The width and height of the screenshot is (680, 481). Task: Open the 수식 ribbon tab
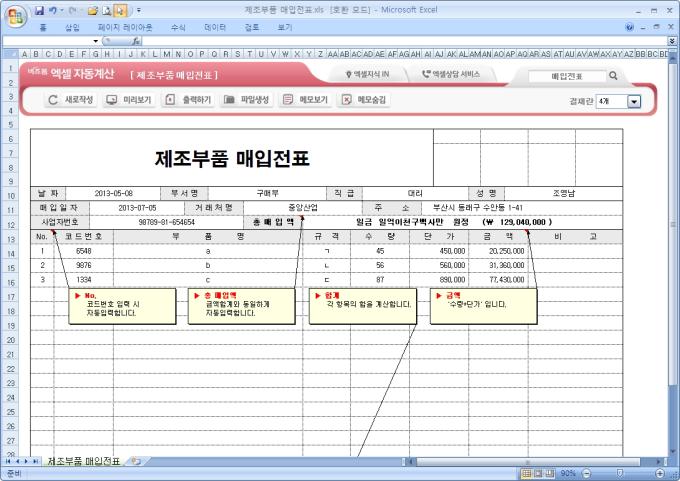point(178,28)
